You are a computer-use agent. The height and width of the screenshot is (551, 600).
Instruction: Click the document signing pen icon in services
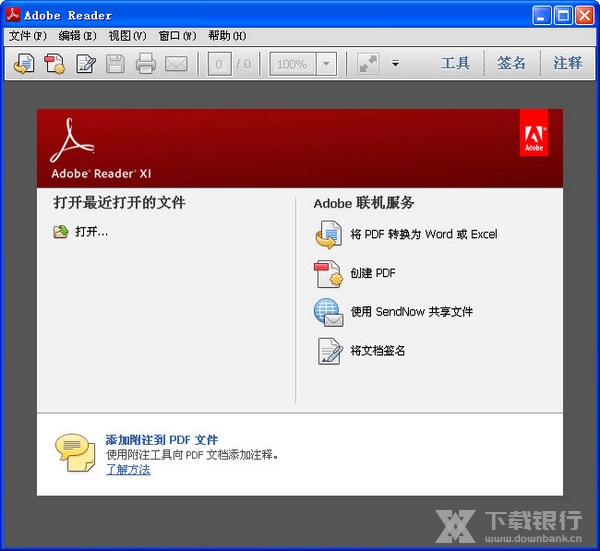(x=329, y=351)
